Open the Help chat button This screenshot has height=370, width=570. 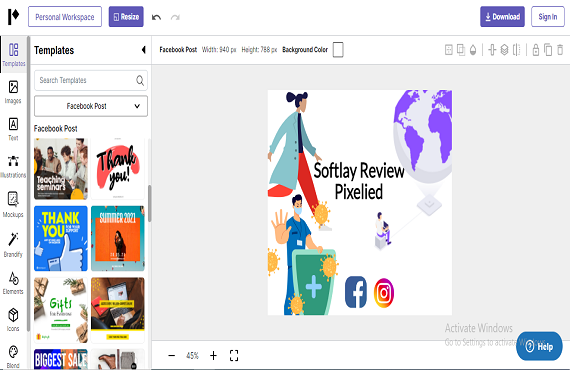[539, 346]
